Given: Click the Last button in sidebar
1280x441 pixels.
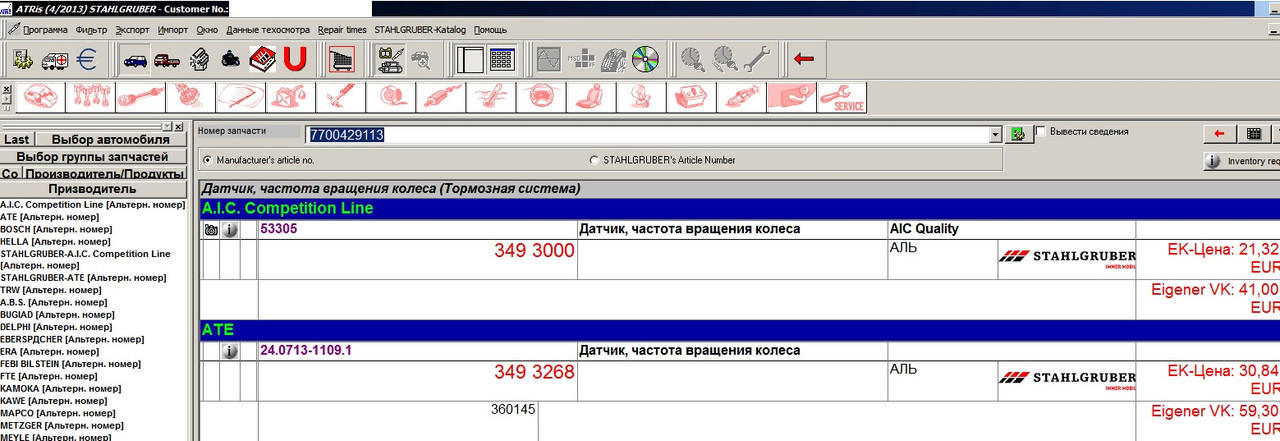Looking at the screenshot, I should pos(17,140).
